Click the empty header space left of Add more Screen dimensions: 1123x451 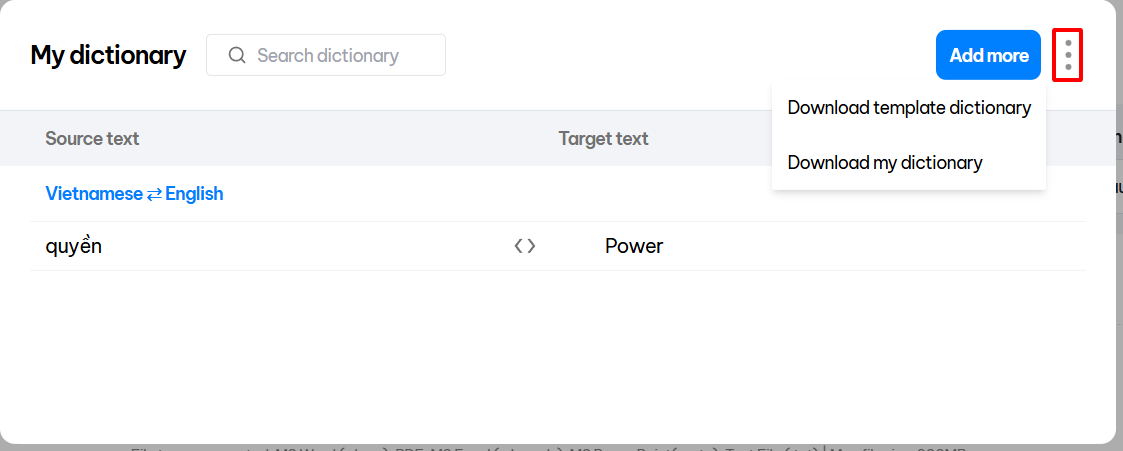[700, 55]
